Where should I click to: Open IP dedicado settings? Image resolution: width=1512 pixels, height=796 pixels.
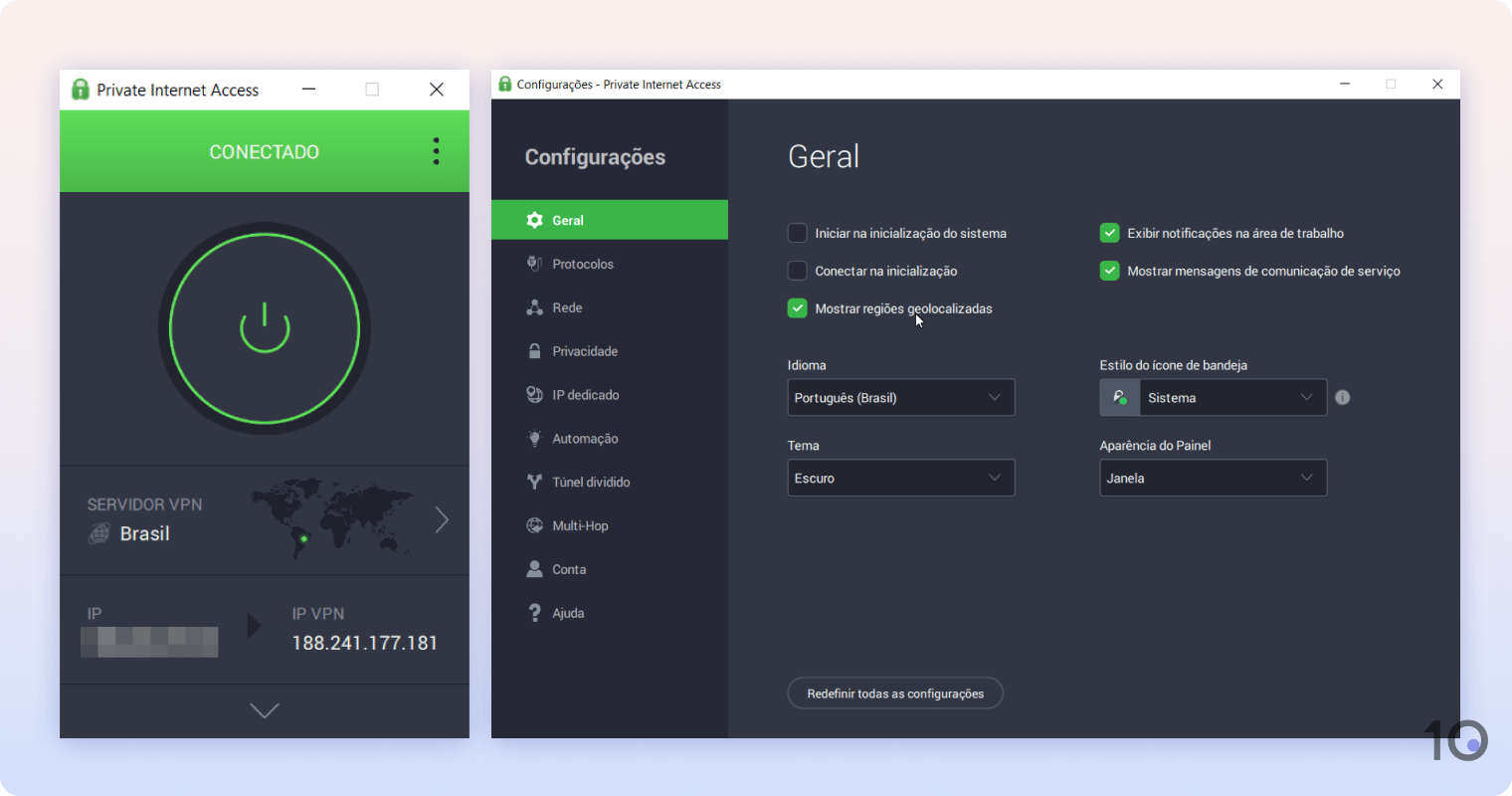click(537, 394)
